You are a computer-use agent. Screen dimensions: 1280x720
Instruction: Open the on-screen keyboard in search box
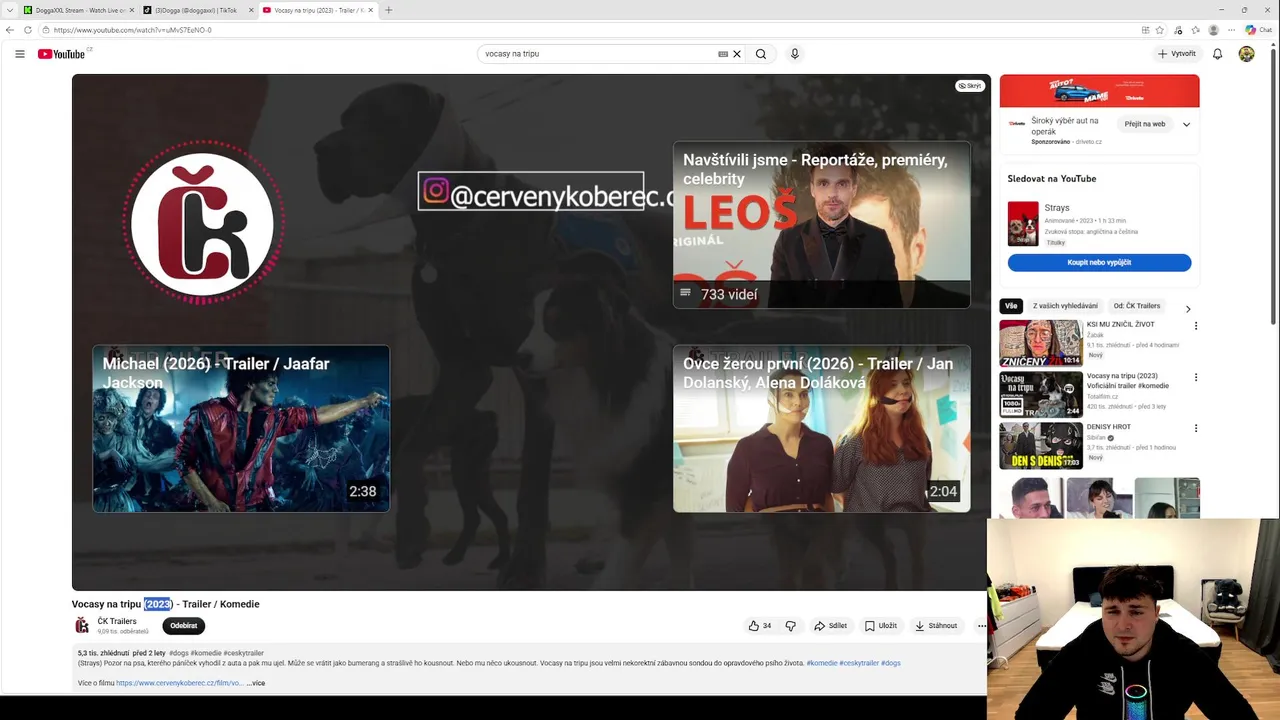click(723, 54)
